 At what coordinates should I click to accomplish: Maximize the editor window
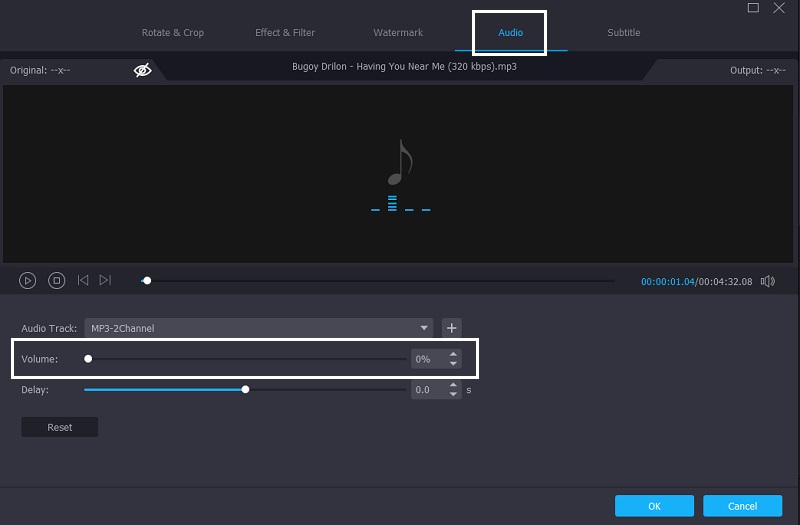[753, 8]
